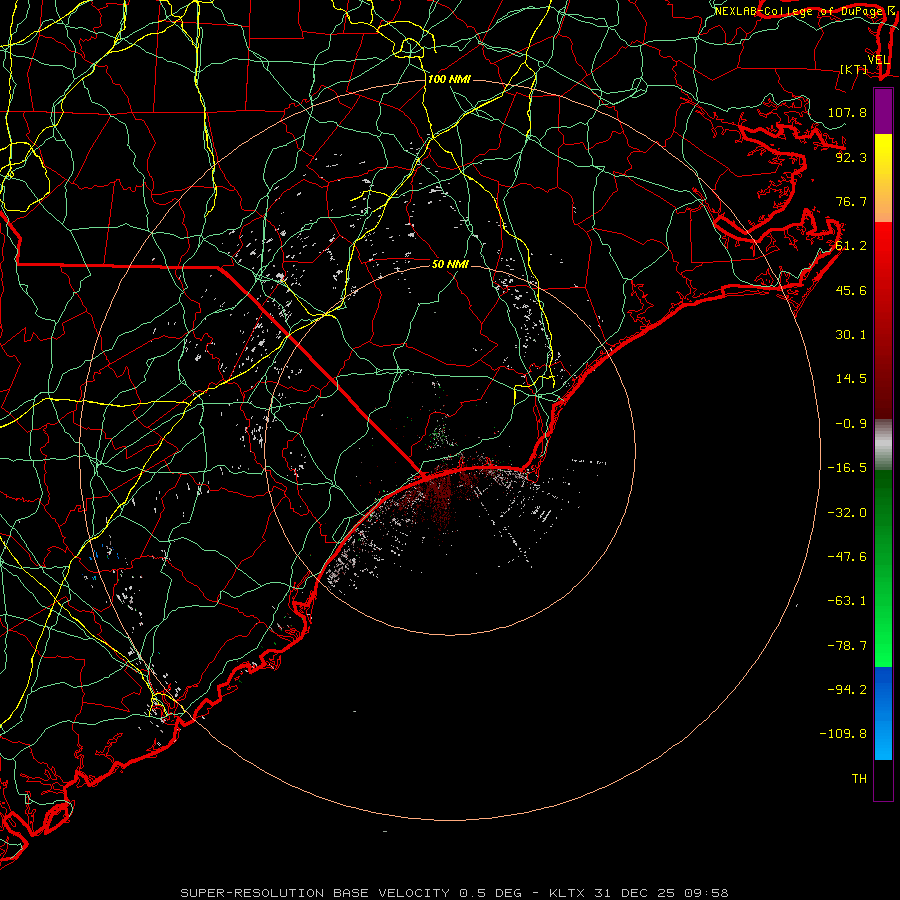The height and width of the screenshot is (900, 900).
Task: Click the gray near-zero segment of the color bar
Action: 883,444
